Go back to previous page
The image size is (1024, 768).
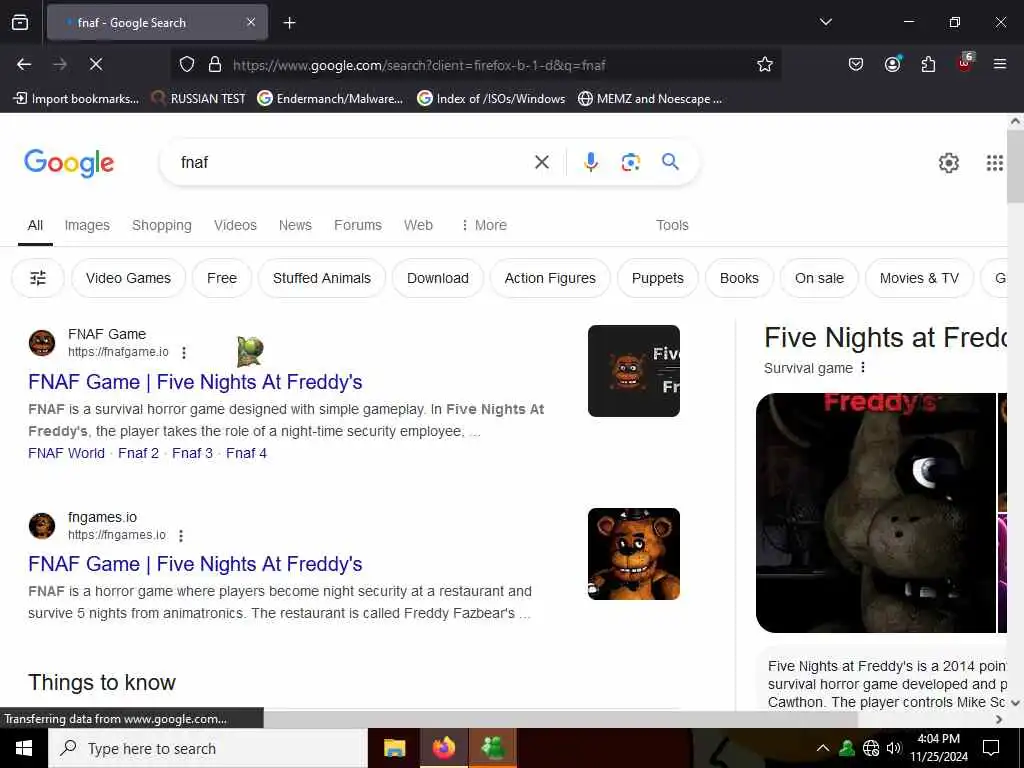[x=24, y=64]
